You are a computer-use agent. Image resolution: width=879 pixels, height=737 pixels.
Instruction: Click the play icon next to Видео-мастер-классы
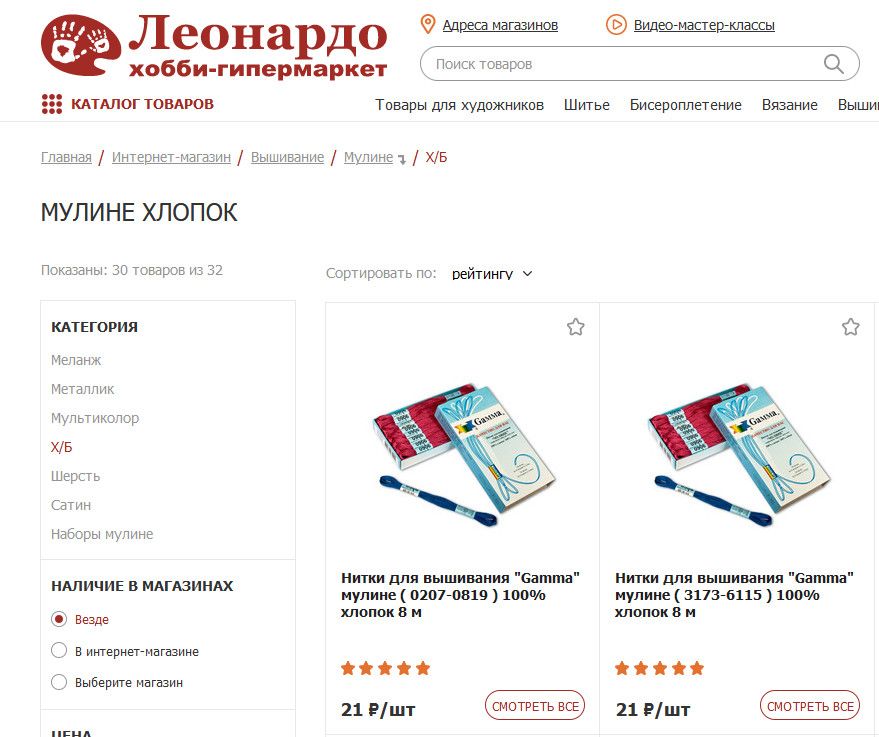[616, 25]
